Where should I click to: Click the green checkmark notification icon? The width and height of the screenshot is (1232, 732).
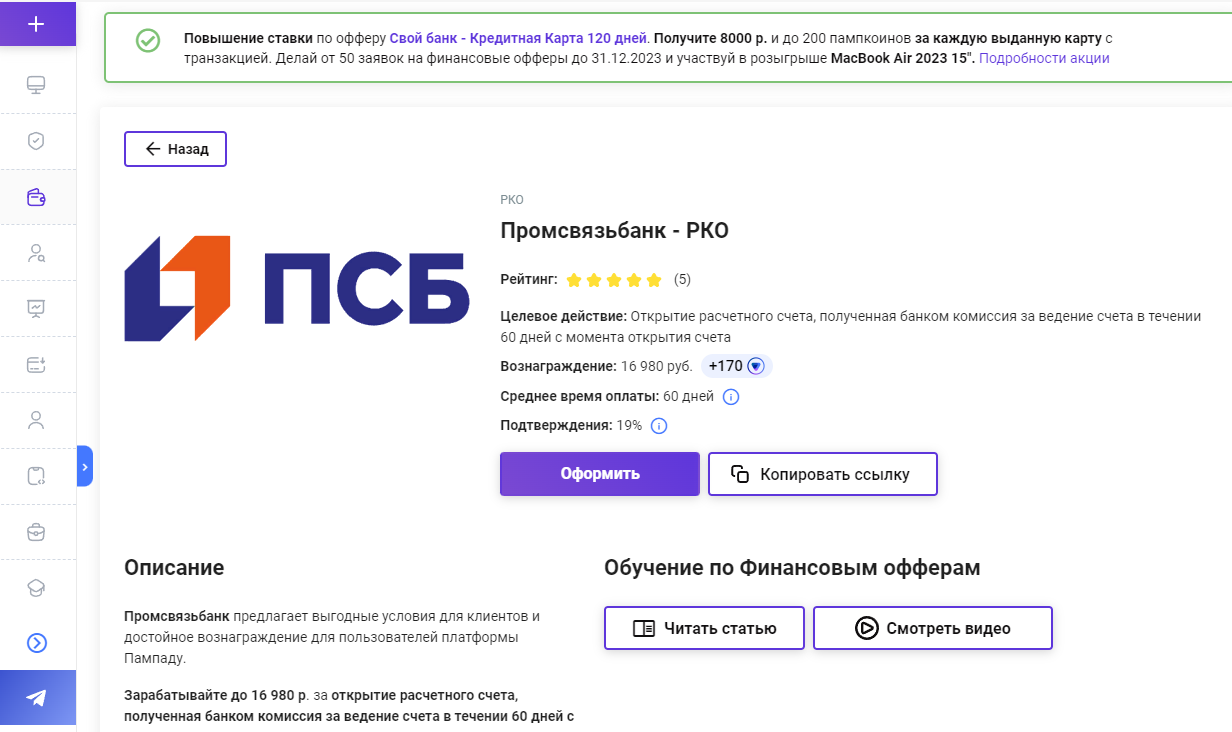[148, 40]
